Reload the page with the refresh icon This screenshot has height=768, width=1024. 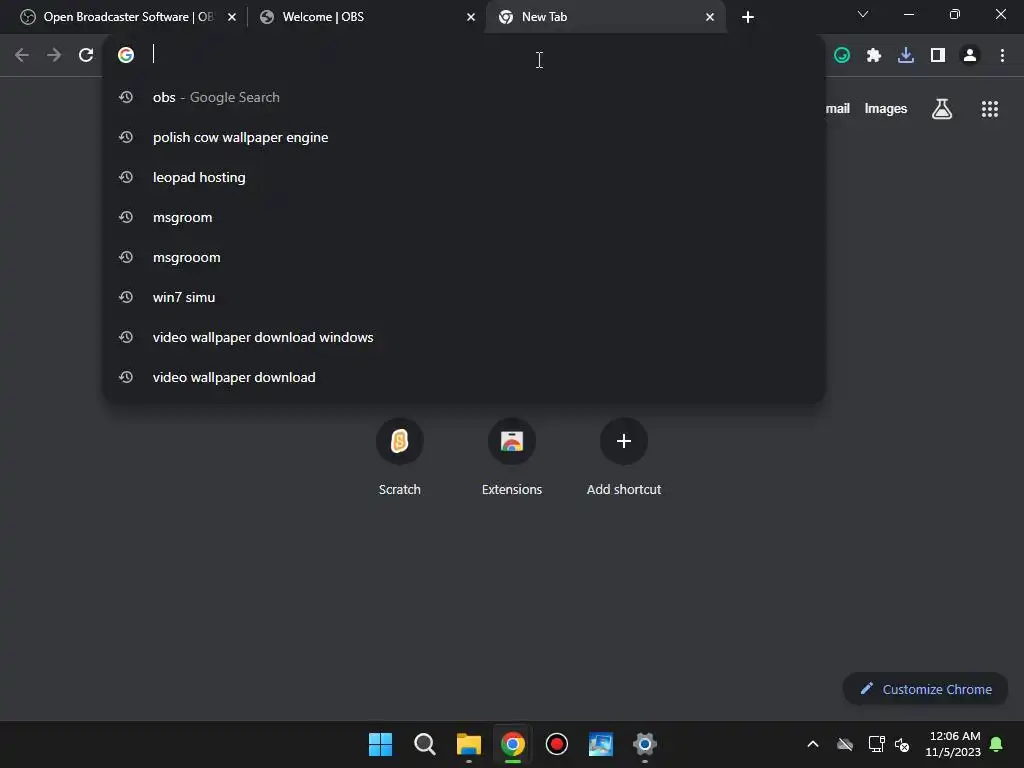coord(86,55)
